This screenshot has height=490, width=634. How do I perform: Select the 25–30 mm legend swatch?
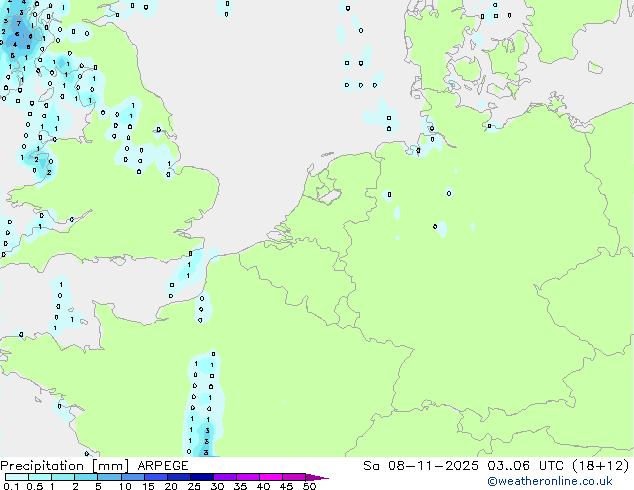pyautogui.click(x=201, y=477)
